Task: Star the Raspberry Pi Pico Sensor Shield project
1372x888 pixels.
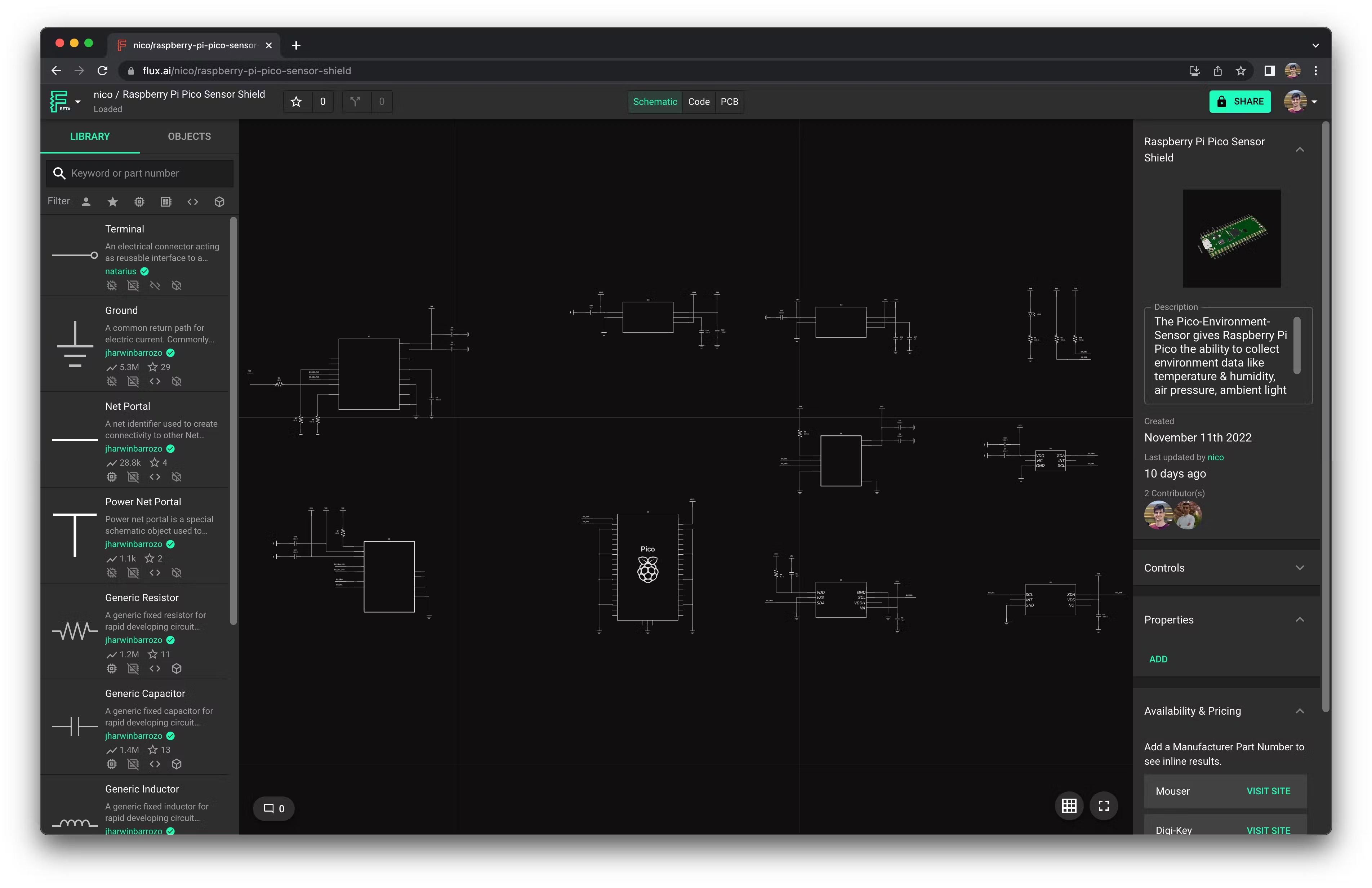Action: point(296,102)
